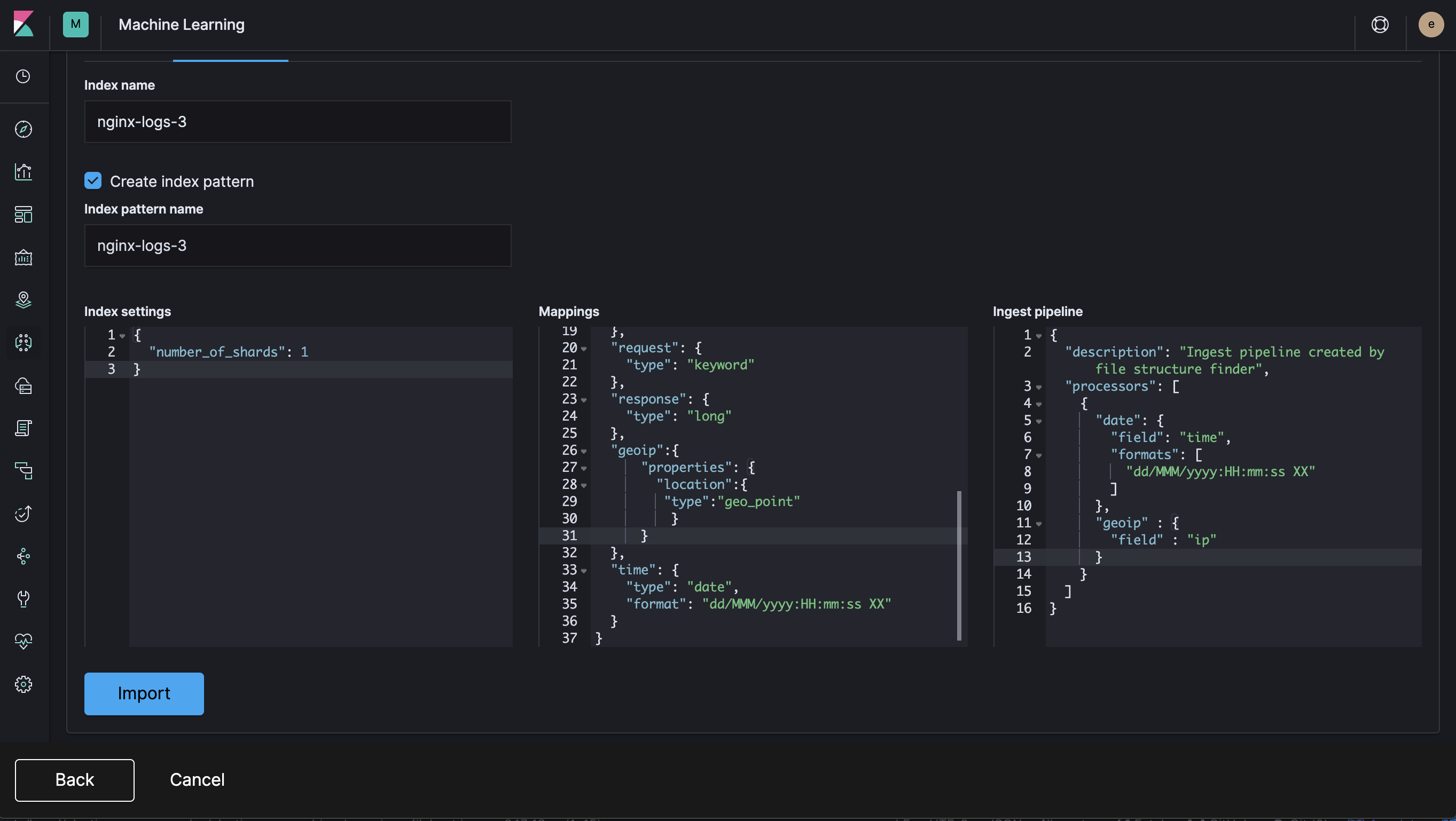Click "number_of_shards" text in Index settings
Screen dimensions: 1456x821
coord(217,352)
